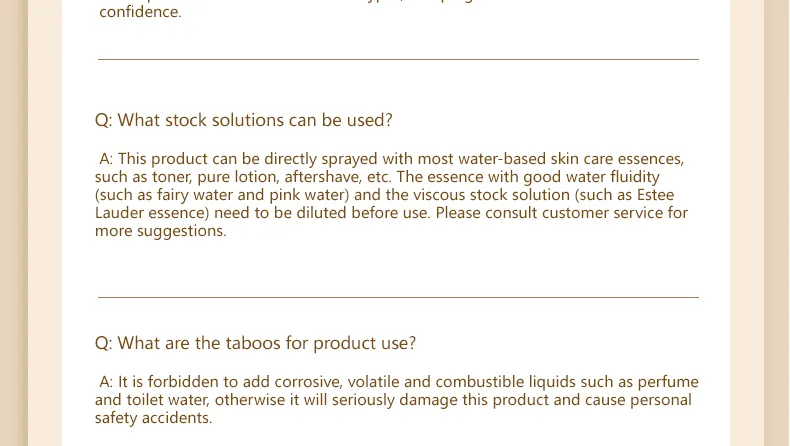
Task: Click the phrase "more suggestions."
Action: tap(161, 231)
